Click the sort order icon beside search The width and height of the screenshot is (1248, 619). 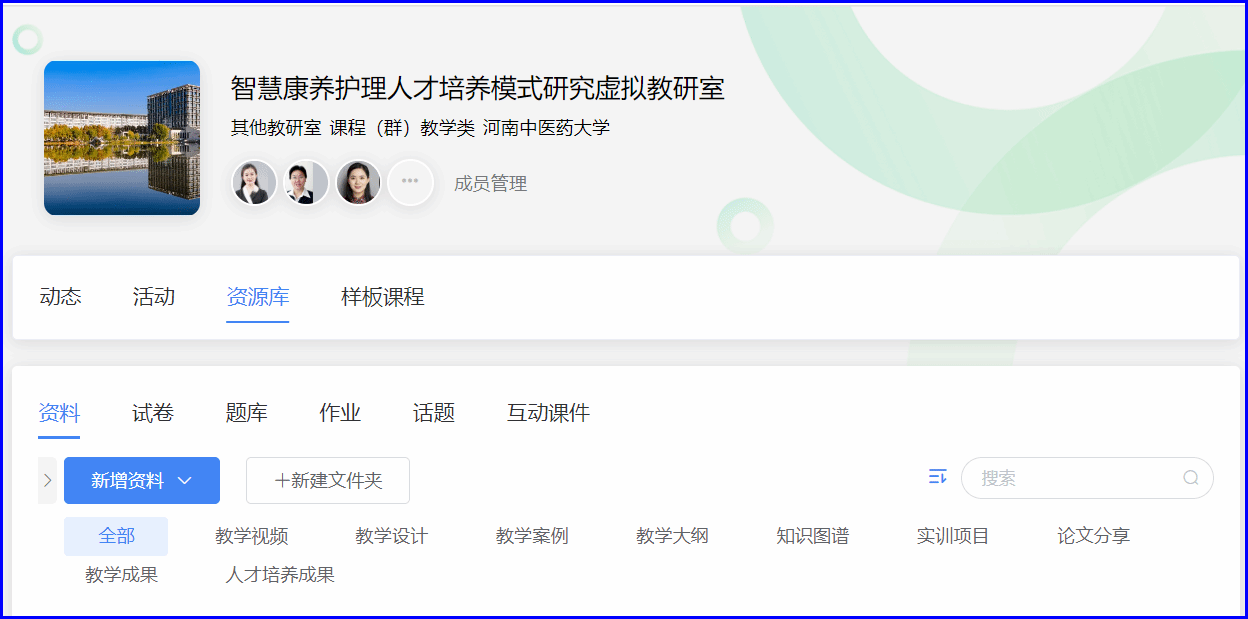click(937, 477)
